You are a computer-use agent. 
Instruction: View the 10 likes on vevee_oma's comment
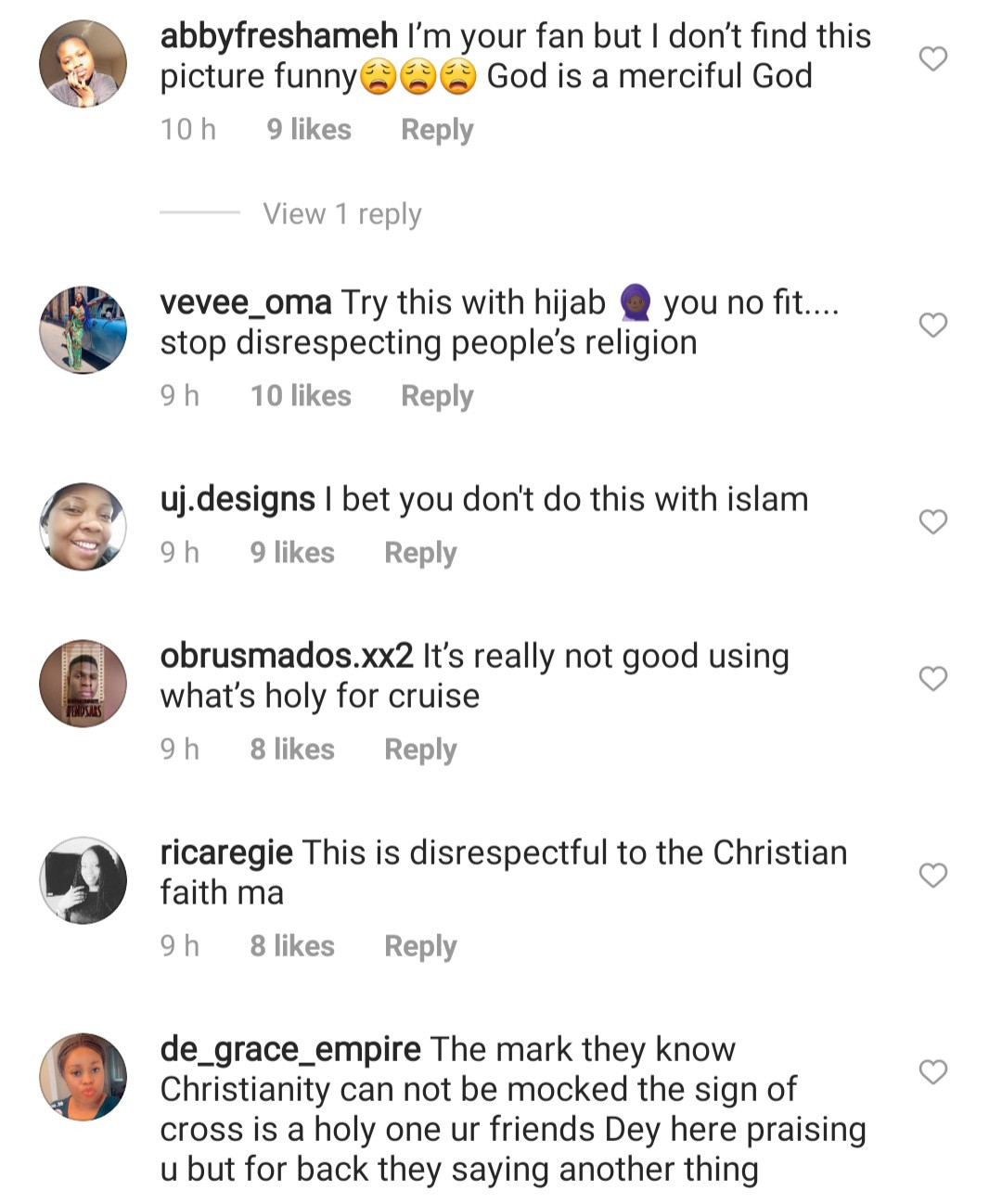301,396
